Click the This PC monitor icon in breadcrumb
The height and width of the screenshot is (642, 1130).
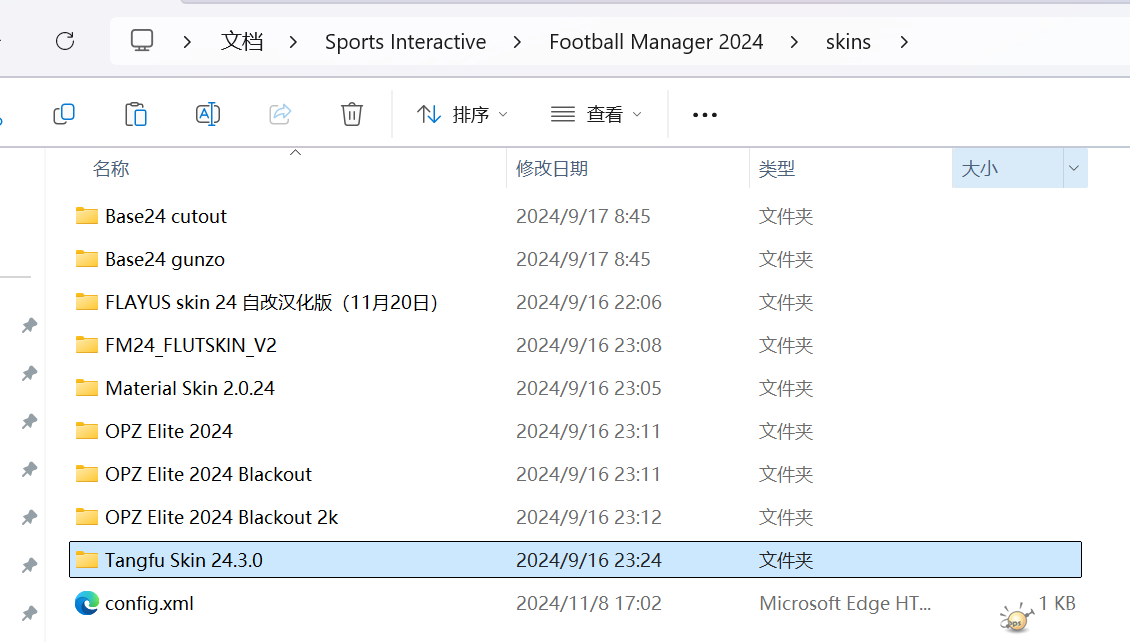(142, 40)
